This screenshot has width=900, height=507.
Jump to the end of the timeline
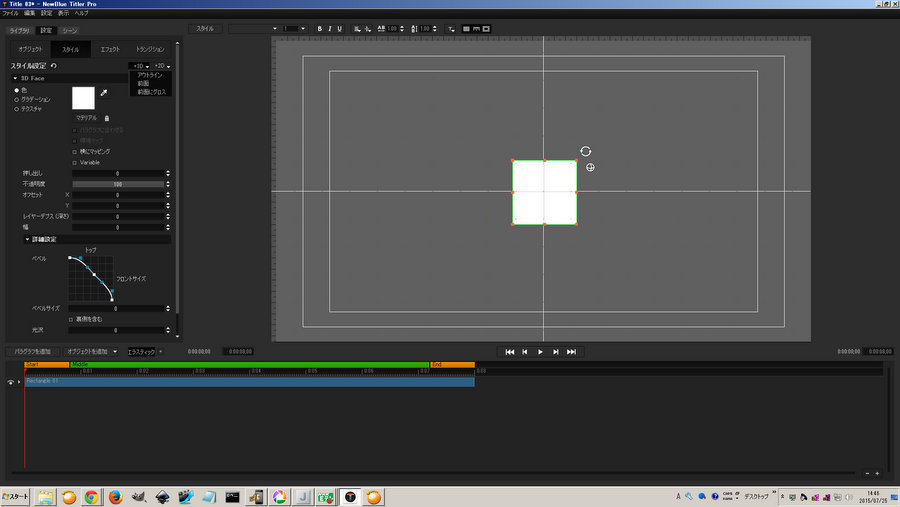(571, 352)
